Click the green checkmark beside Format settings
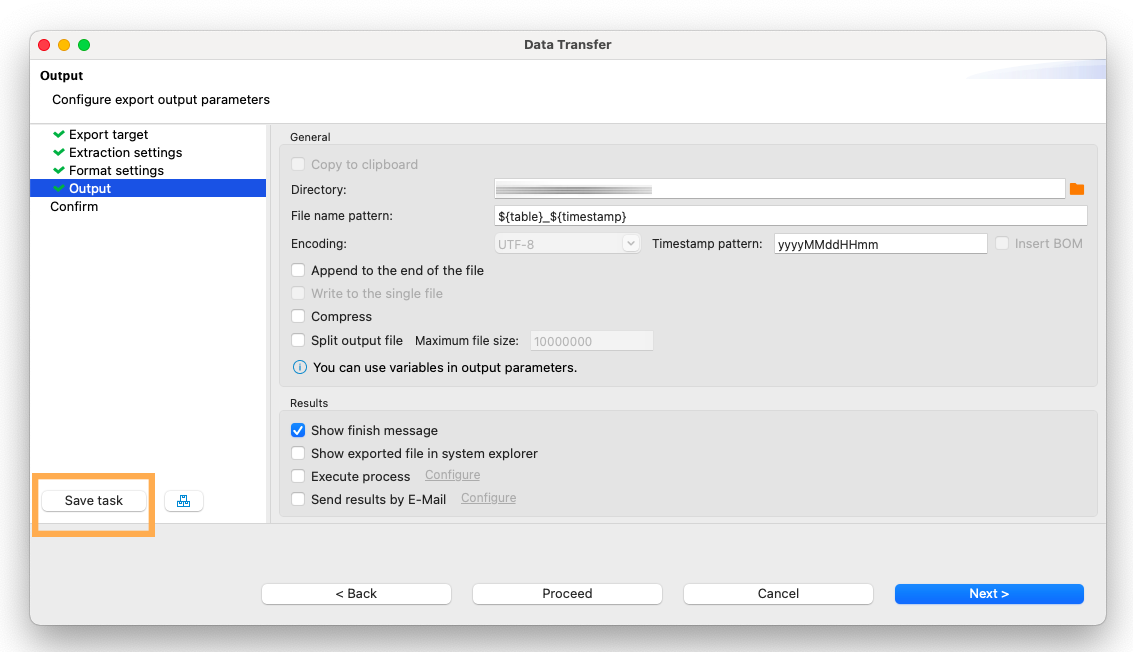The image size is (1133, 652). [x=58, y=170]
